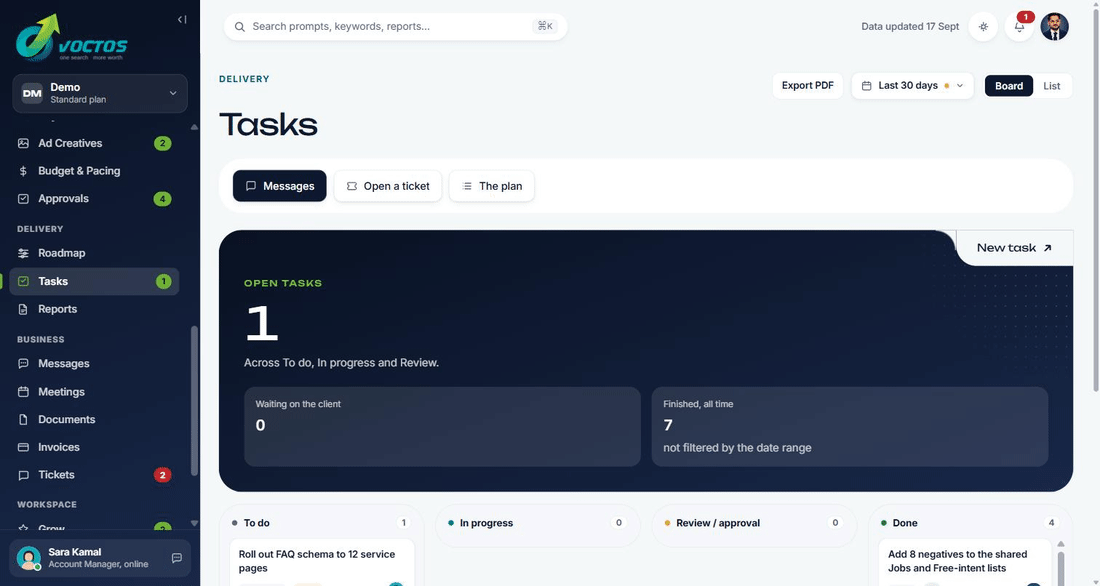This screenshot has height=586, width=1100.
Task: Click the Roadmap sliders icon
Action: click(x=23, y=253)
